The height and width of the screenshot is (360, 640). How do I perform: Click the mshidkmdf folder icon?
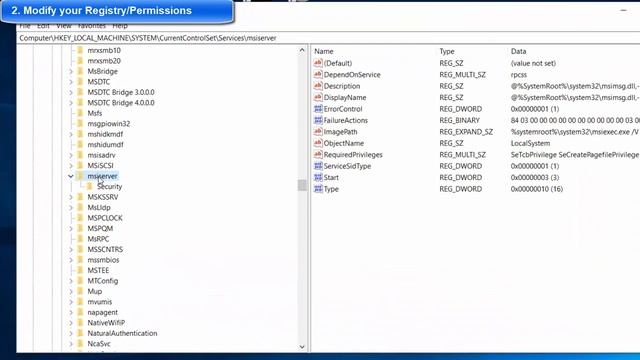(80, 134)
